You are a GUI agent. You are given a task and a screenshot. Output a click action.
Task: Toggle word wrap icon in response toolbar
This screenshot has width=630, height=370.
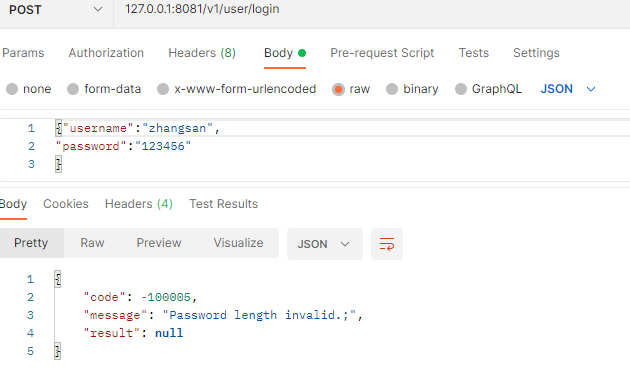coord(387,244)
